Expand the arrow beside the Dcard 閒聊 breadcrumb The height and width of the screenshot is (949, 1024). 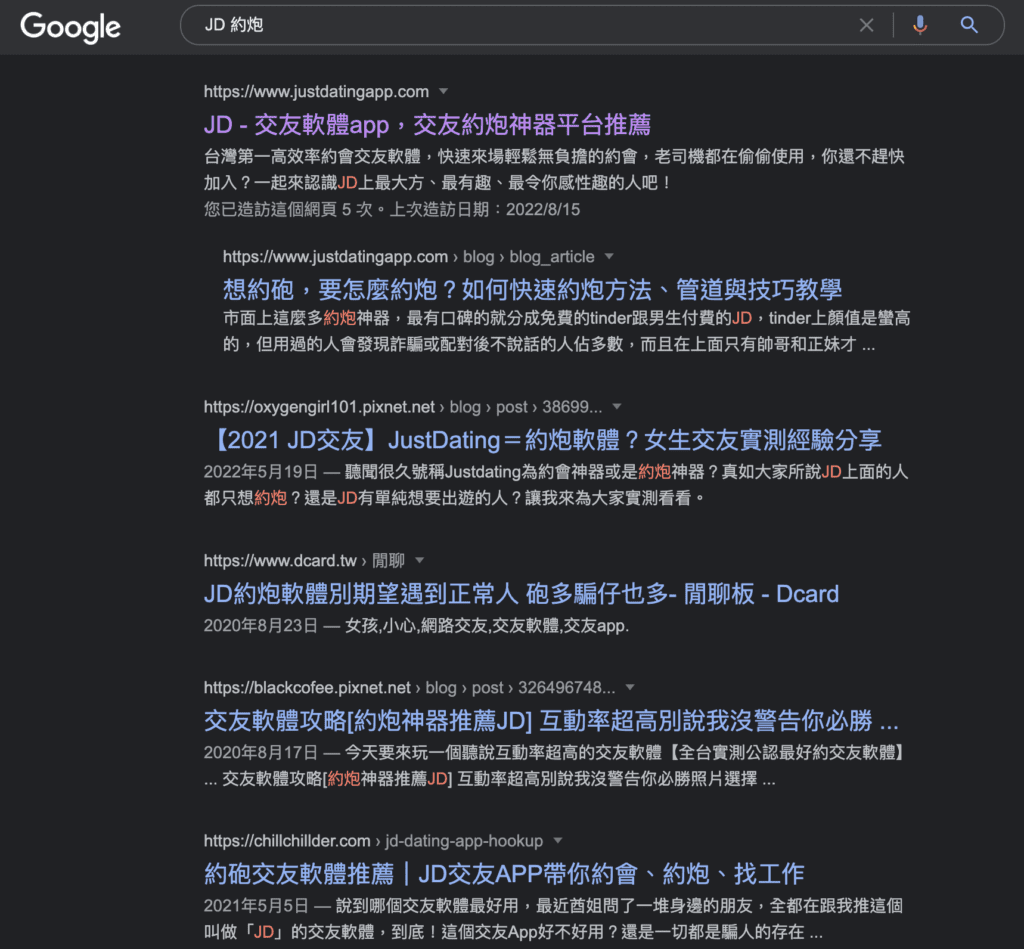click(420, 560)
